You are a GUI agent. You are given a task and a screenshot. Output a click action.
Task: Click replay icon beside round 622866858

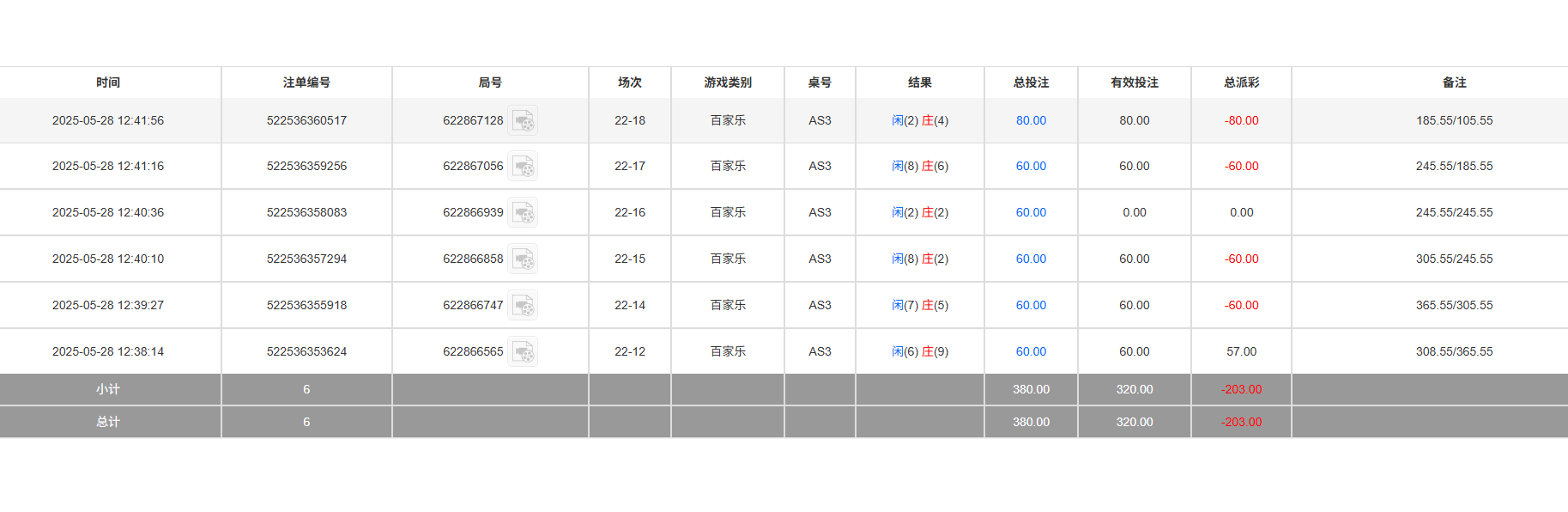click(523, 259)
